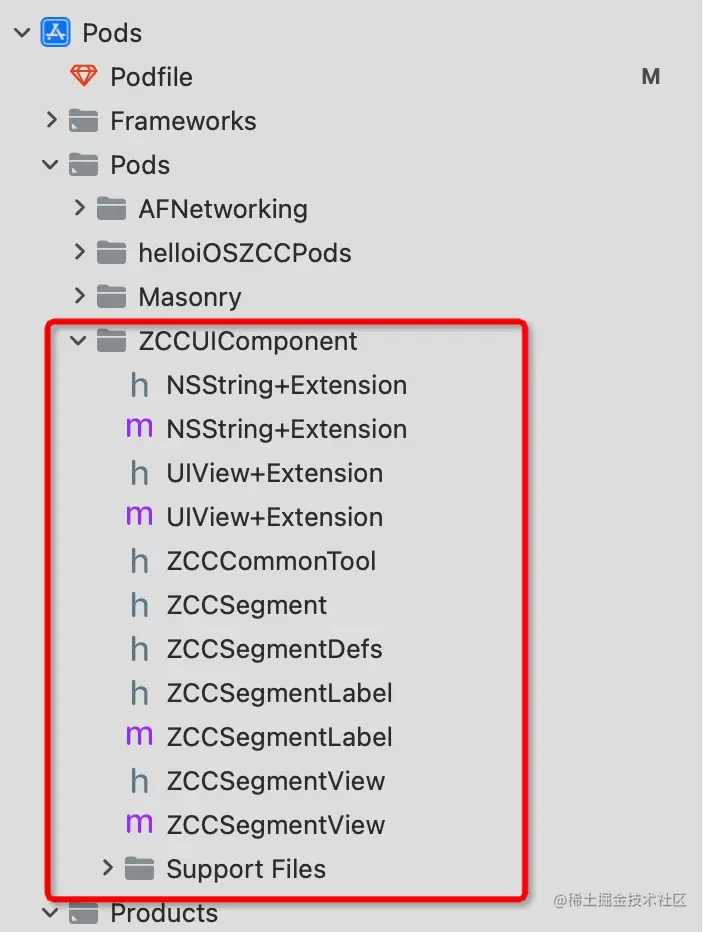Click the ZCCSegmentLabel implementation 'm' icon
Image resolution: width=710 pixels, height=932 pixels.
click(140, 737)
